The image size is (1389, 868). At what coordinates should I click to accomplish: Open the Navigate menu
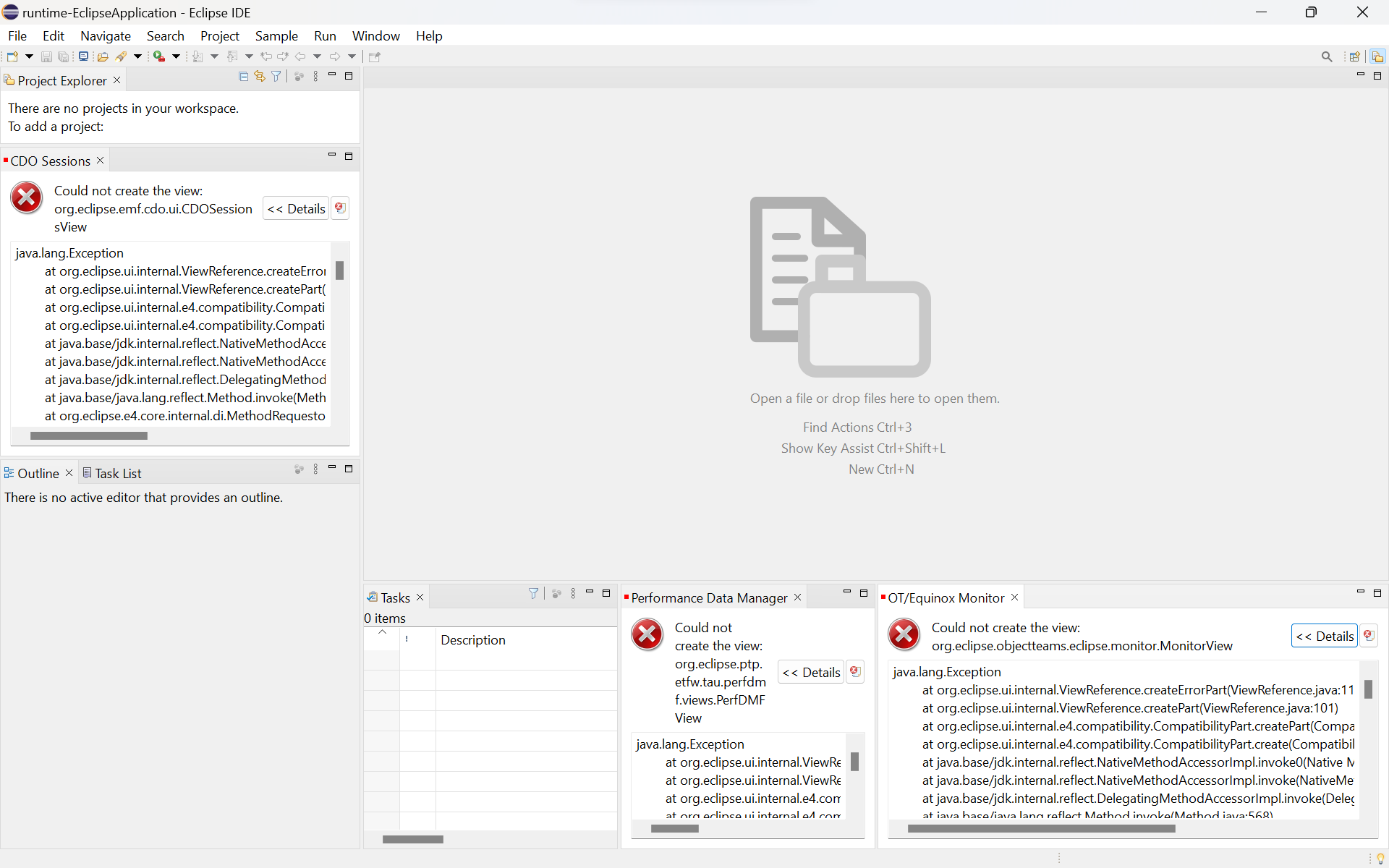click(106, 35)
